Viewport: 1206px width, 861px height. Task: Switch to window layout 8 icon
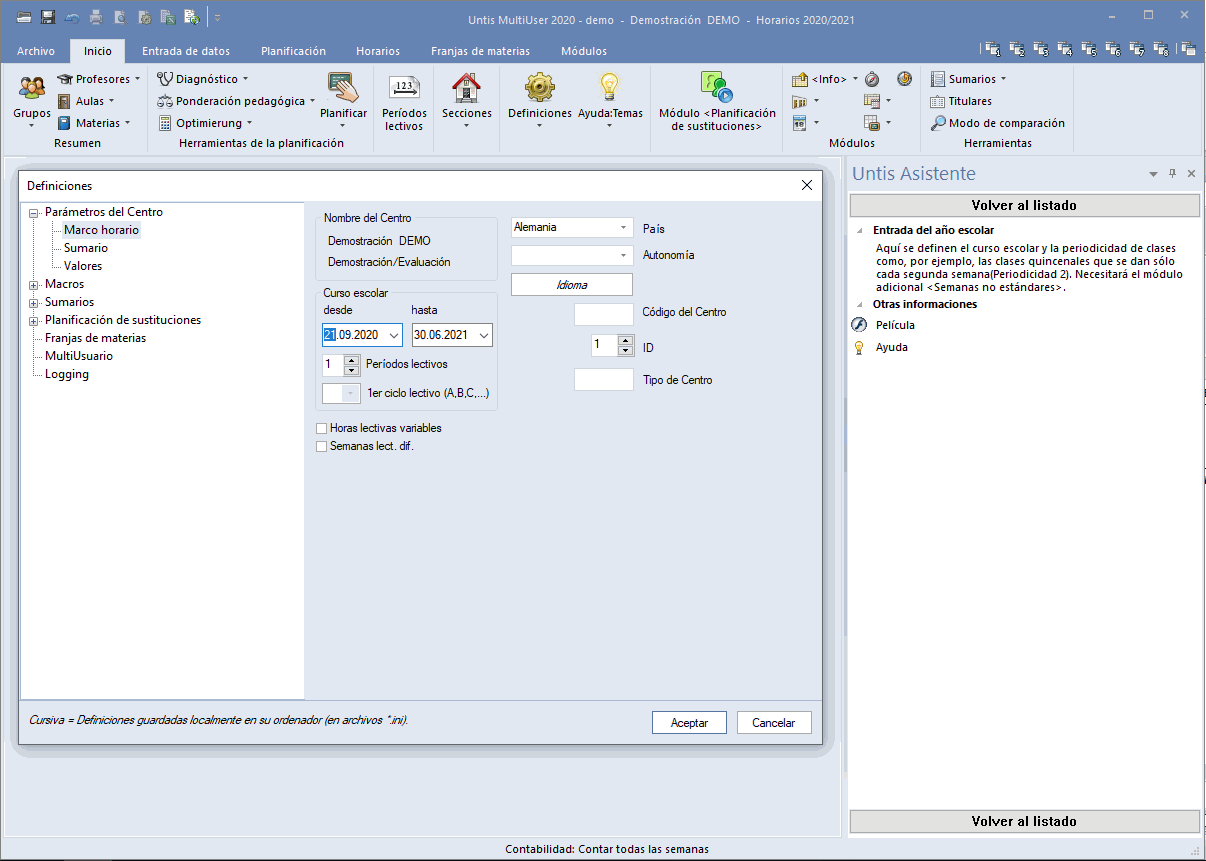point(1161,50)
